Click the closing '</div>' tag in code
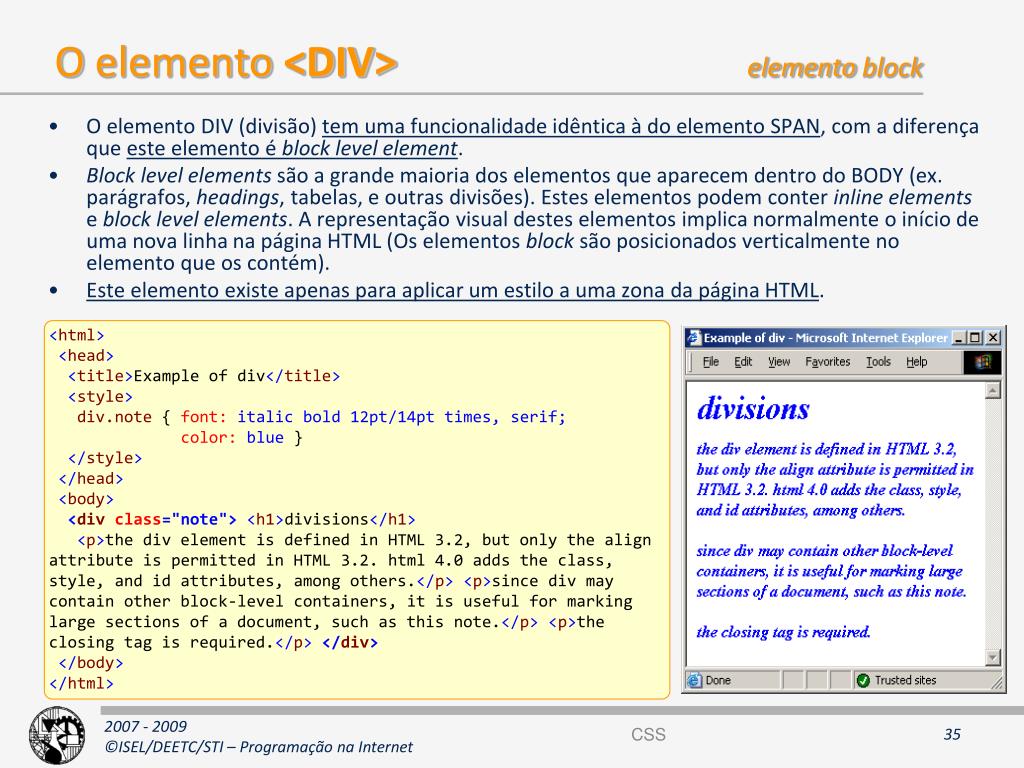Image resolution: width=1024 pixels, height=768 pixels. 350,643
